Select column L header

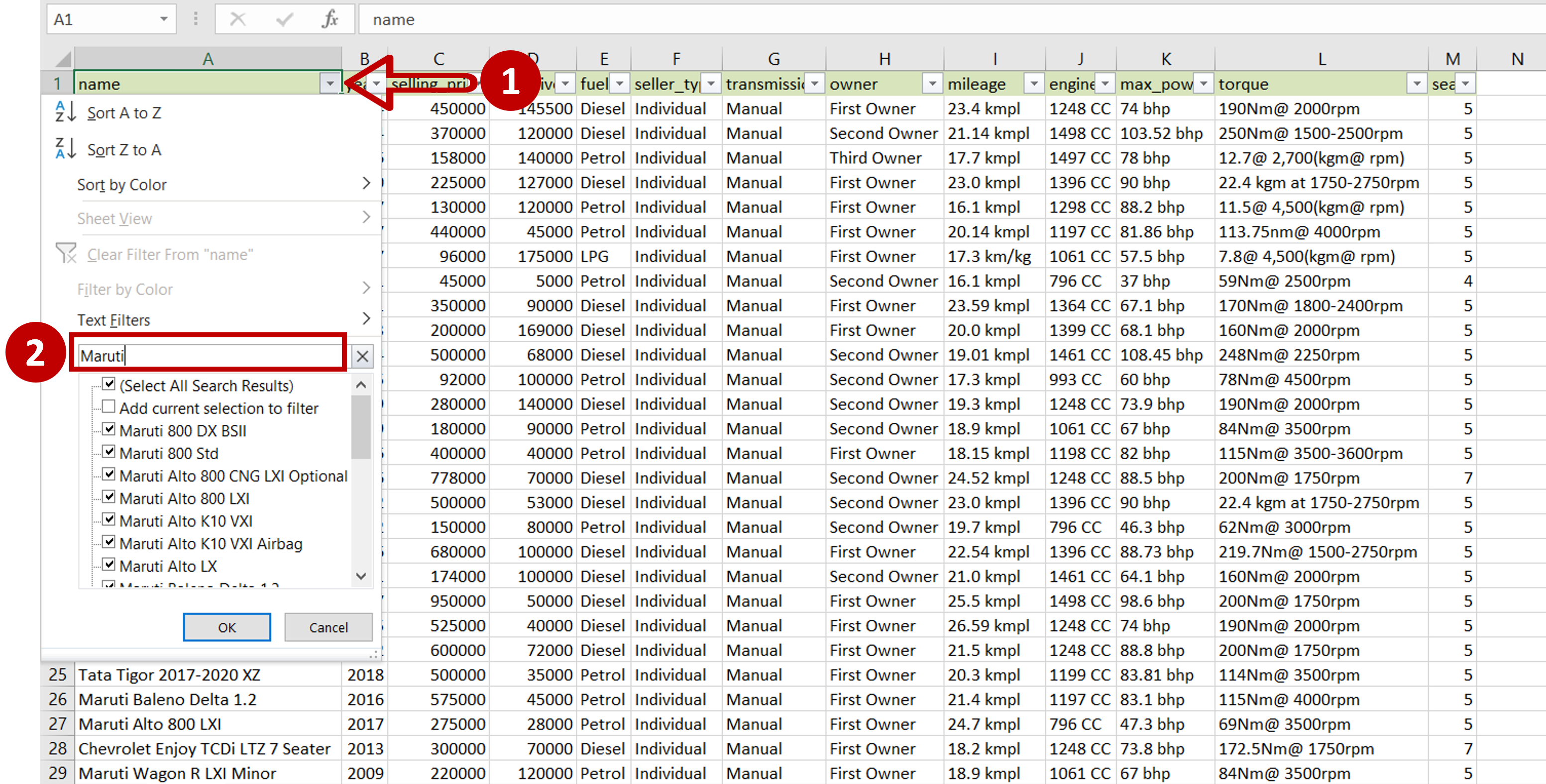1321,59
